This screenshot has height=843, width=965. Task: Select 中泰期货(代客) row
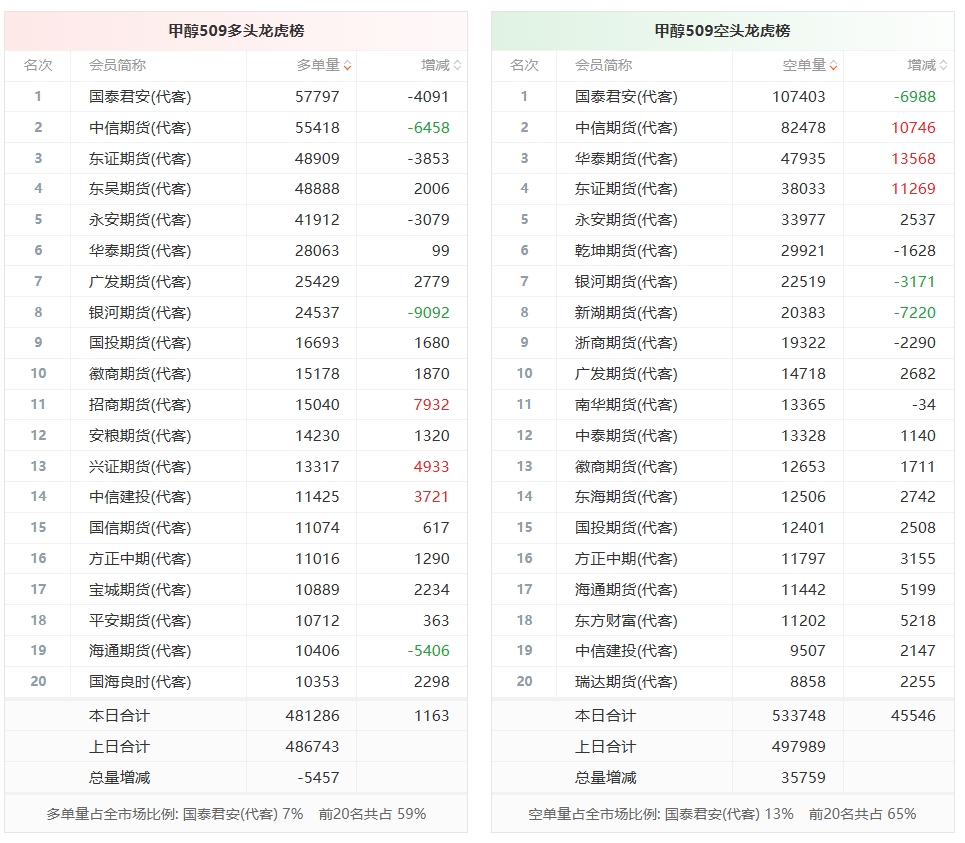coord(723,435)
